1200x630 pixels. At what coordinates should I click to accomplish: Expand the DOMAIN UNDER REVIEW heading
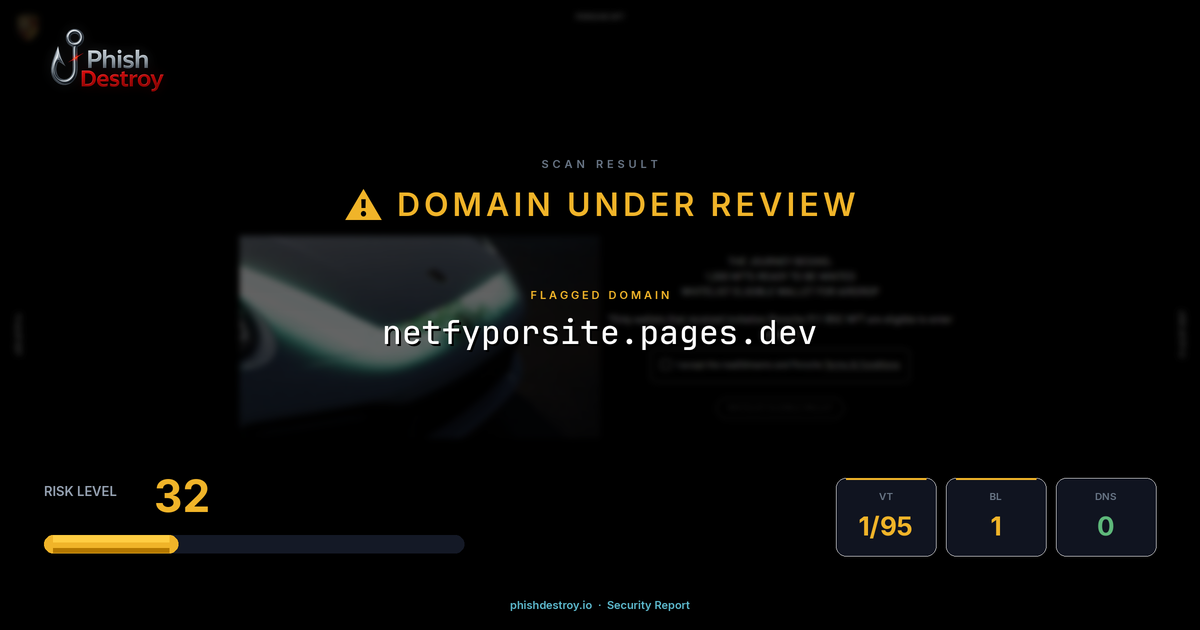(627, 203)
